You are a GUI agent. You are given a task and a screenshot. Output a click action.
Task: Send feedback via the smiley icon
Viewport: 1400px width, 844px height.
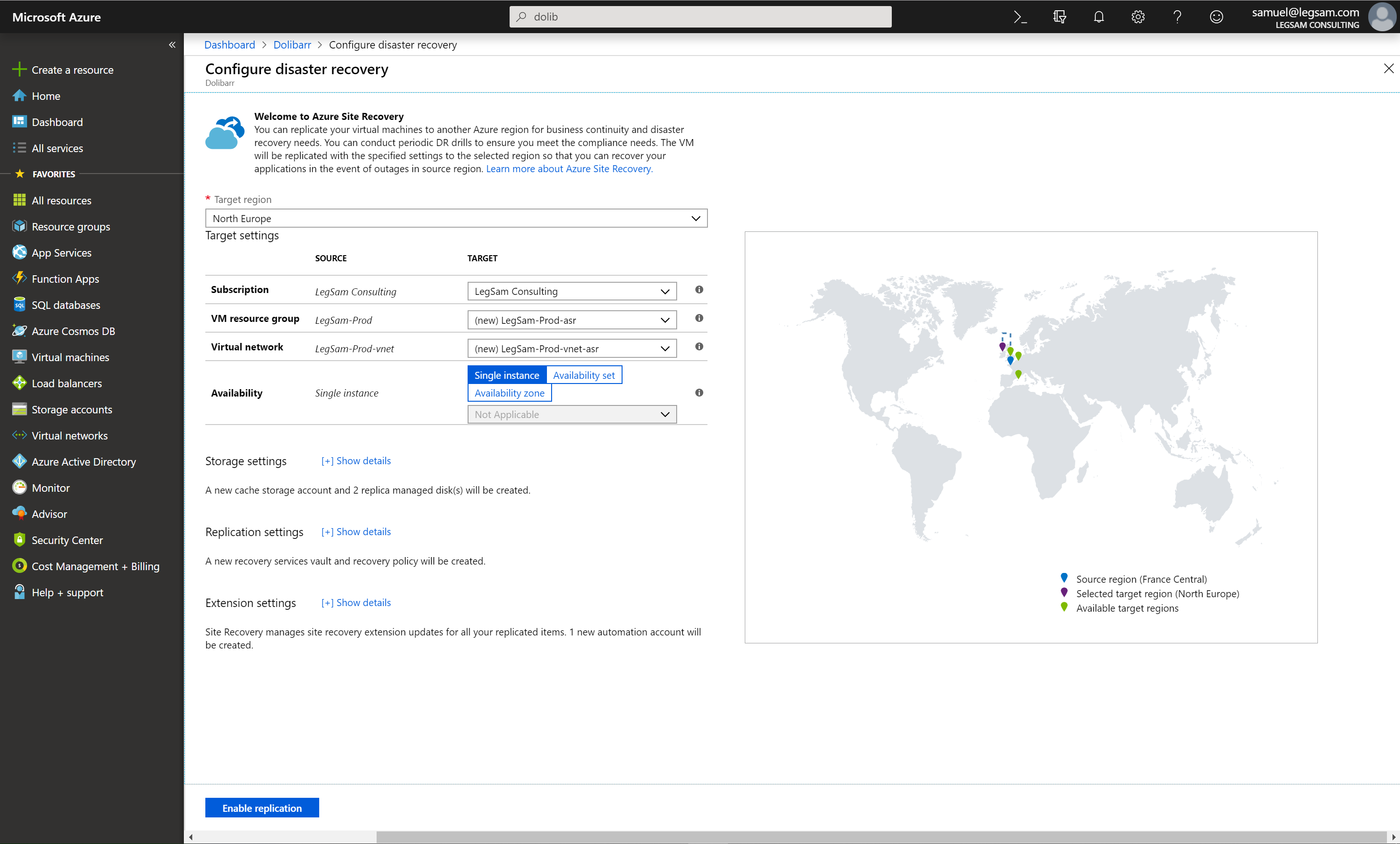click(1217, 16)
